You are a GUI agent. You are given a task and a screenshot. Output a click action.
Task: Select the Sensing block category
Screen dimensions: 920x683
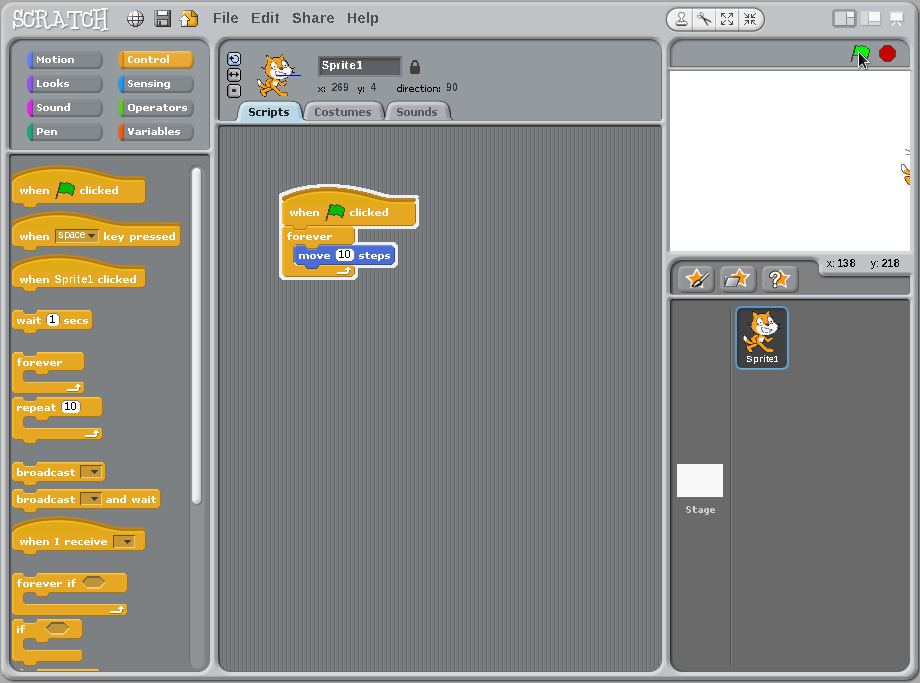(x=155, y=83)
